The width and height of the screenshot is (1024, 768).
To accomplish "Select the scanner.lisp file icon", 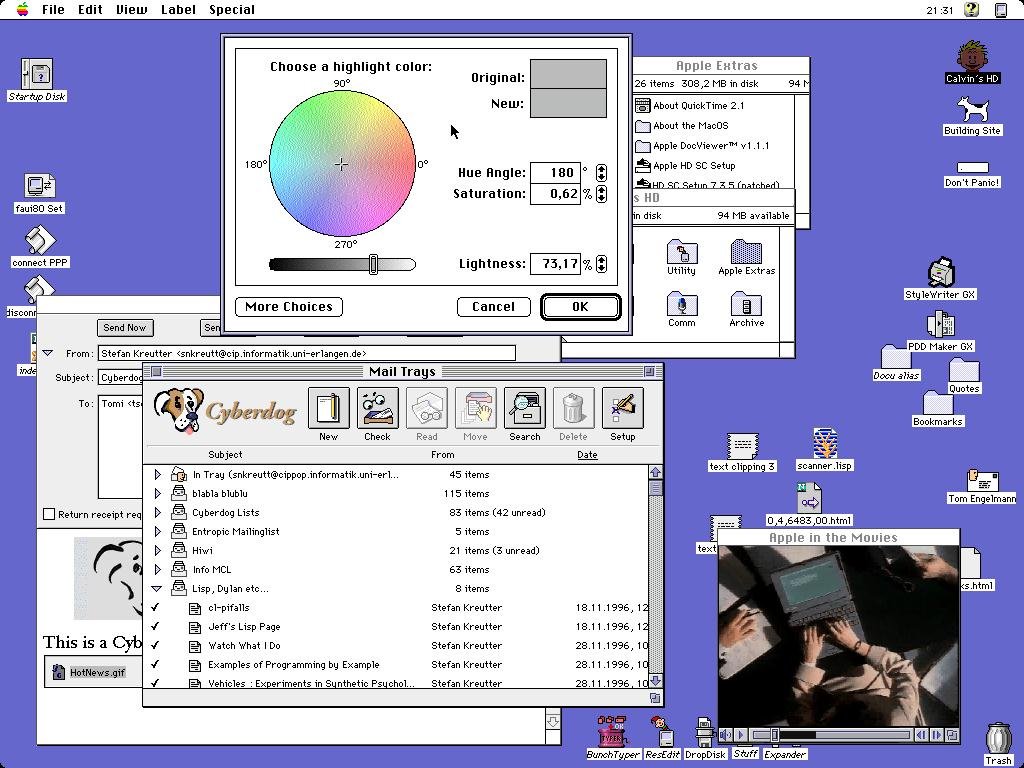I will point(825,443).
